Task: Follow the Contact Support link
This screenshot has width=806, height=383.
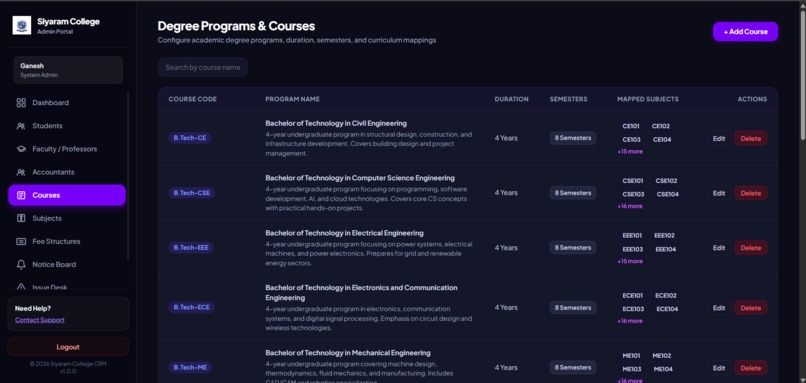Action: 40,320
